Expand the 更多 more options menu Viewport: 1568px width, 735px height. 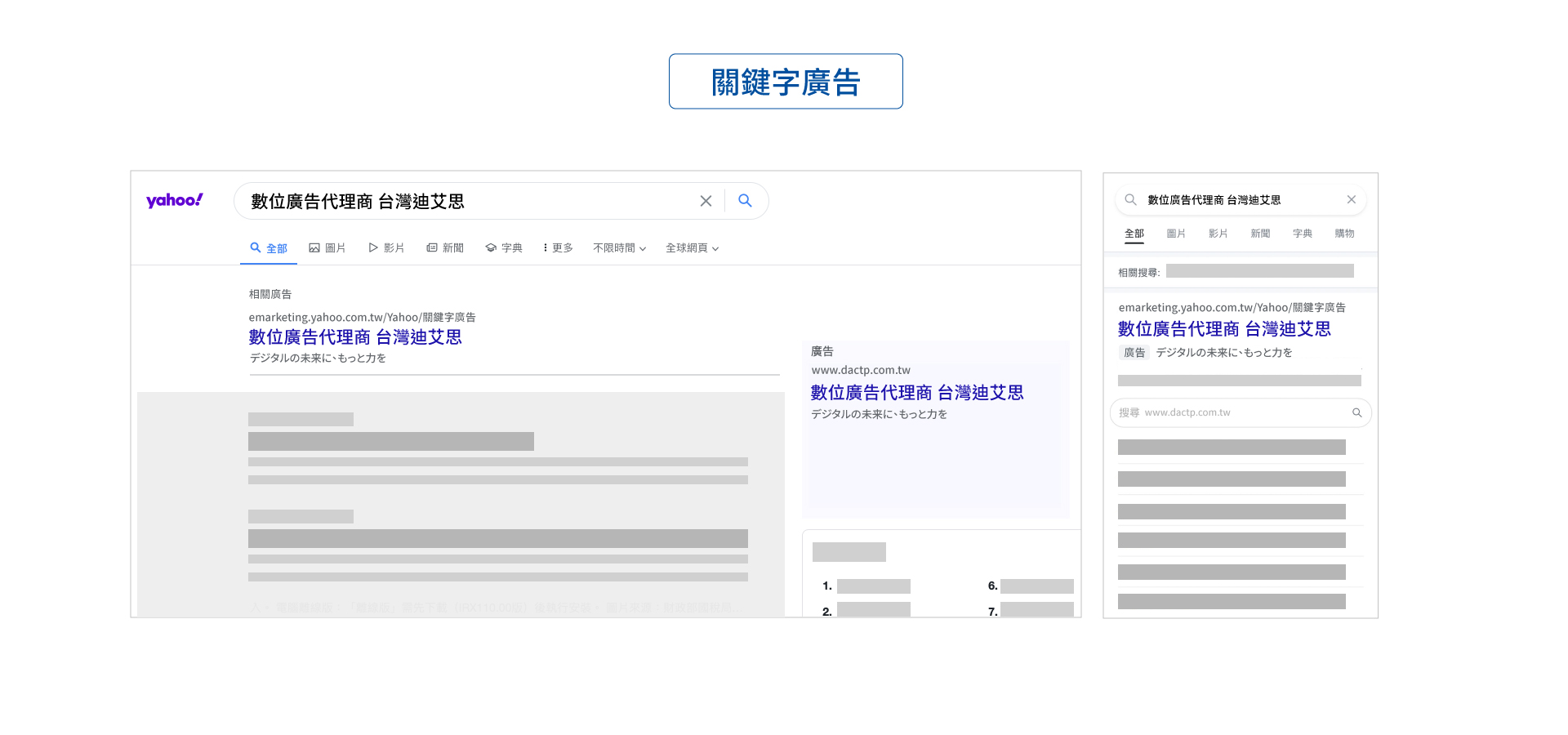[559, 248]
